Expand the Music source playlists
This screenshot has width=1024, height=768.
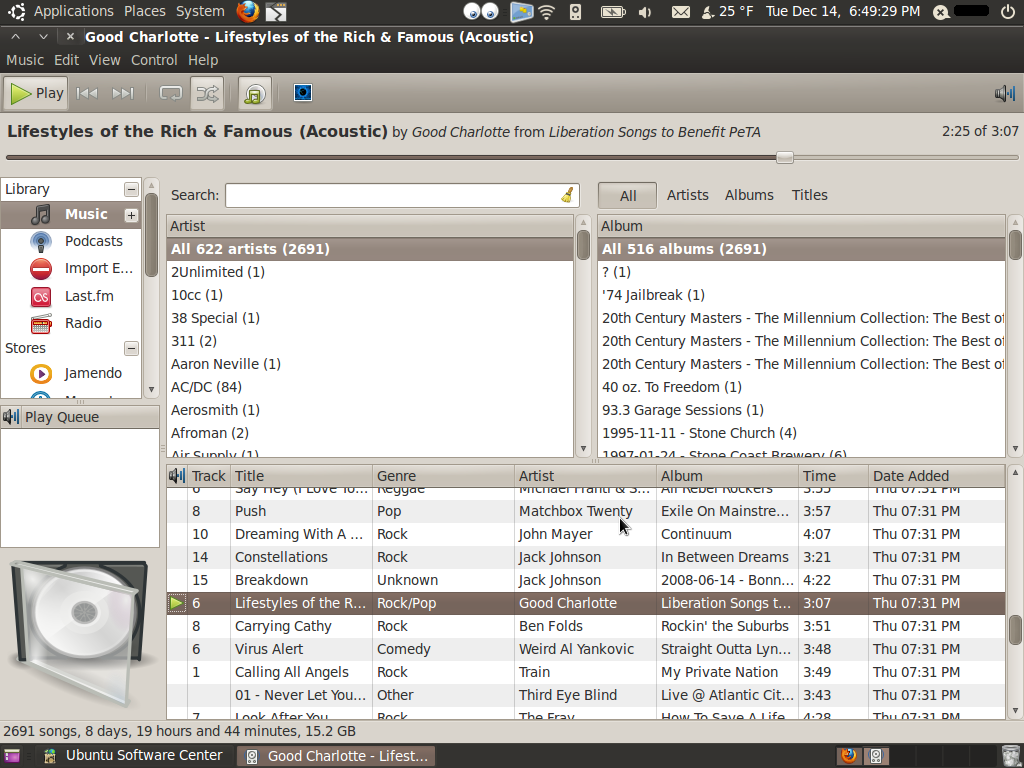tap(131, 215)
